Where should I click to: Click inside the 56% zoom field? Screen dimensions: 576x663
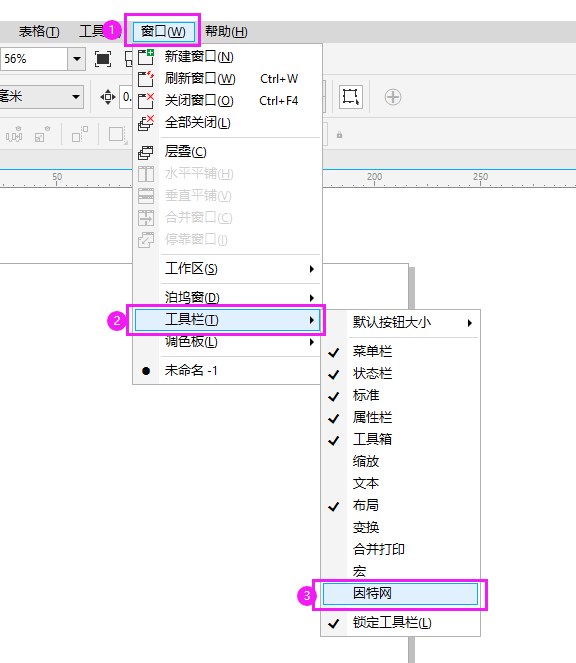pos(34,59)
